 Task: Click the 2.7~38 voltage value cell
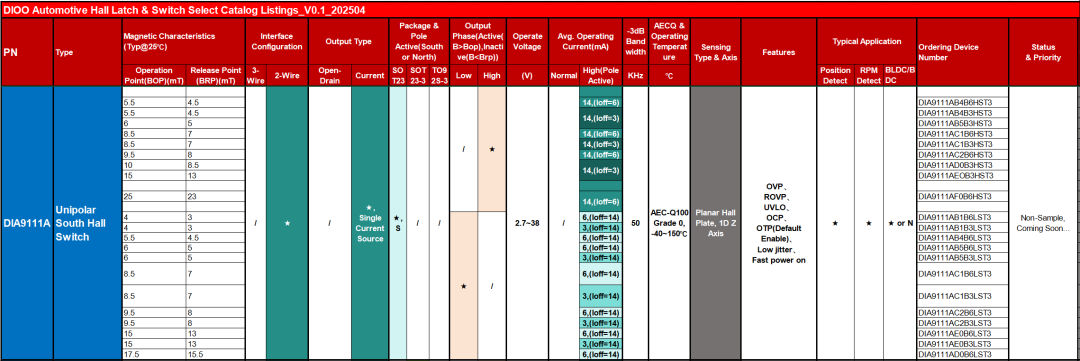[527, 223]
